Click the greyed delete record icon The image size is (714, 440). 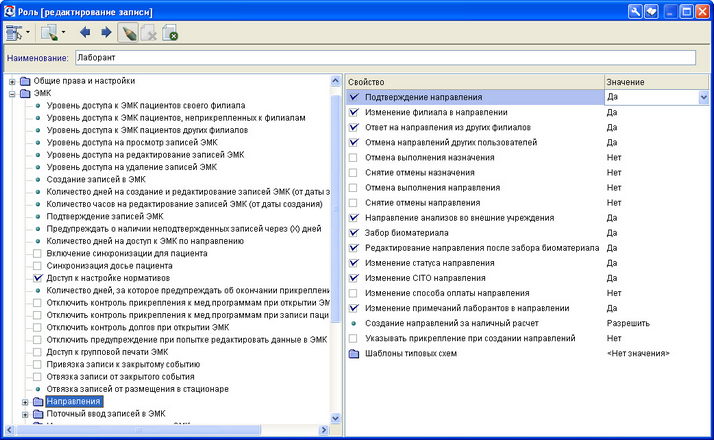coord(149,33)
